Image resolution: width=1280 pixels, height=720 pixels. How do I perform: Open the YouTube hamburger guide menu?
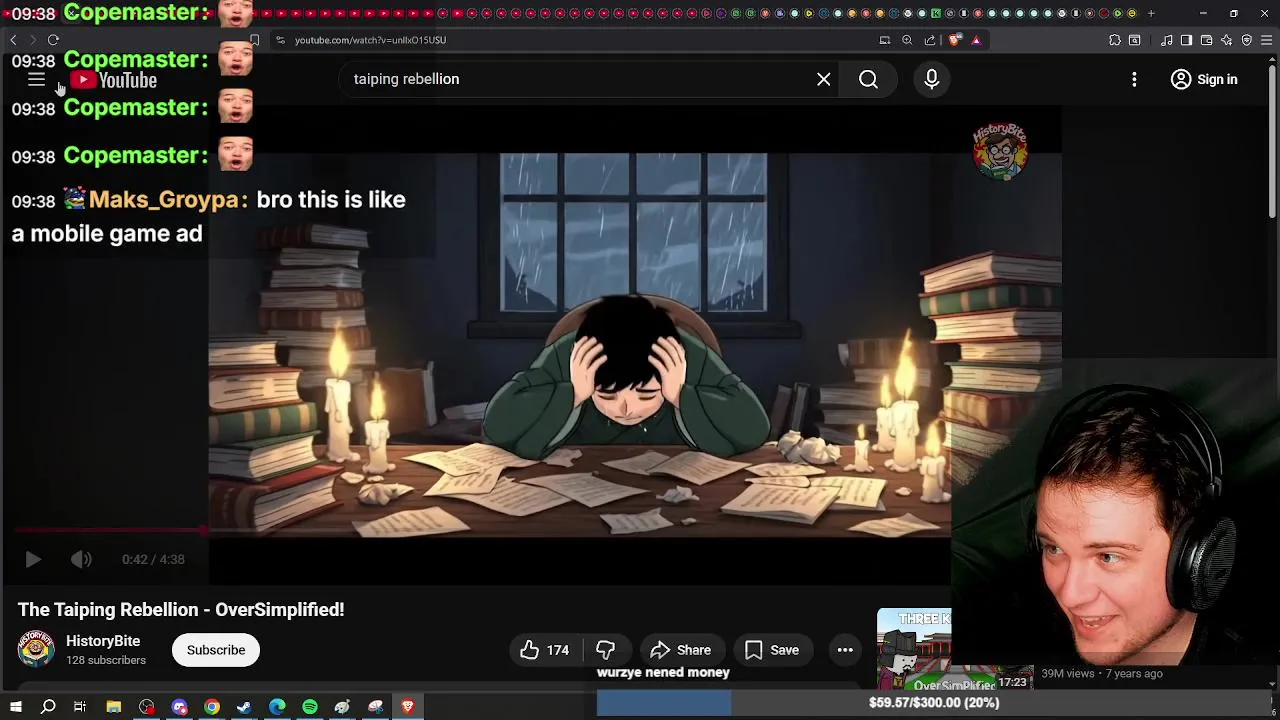point(36,80)
